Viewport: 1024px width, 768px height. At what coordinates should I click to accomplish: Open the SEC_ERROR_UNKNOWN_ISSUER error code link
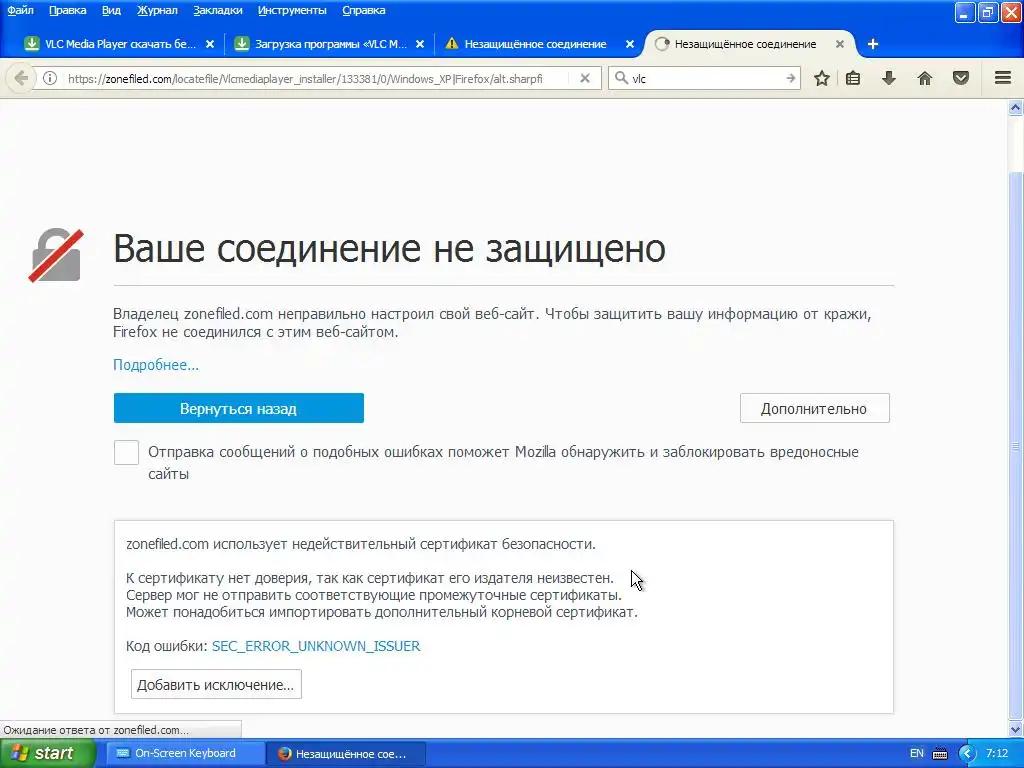(316, 646)
